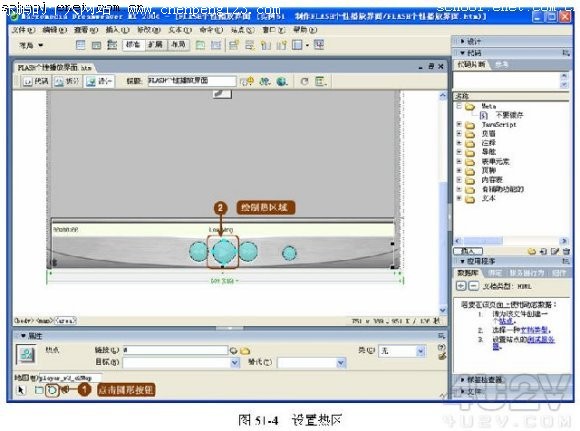
Task: Click the 标题 title input field
Action: click(192, 81)
